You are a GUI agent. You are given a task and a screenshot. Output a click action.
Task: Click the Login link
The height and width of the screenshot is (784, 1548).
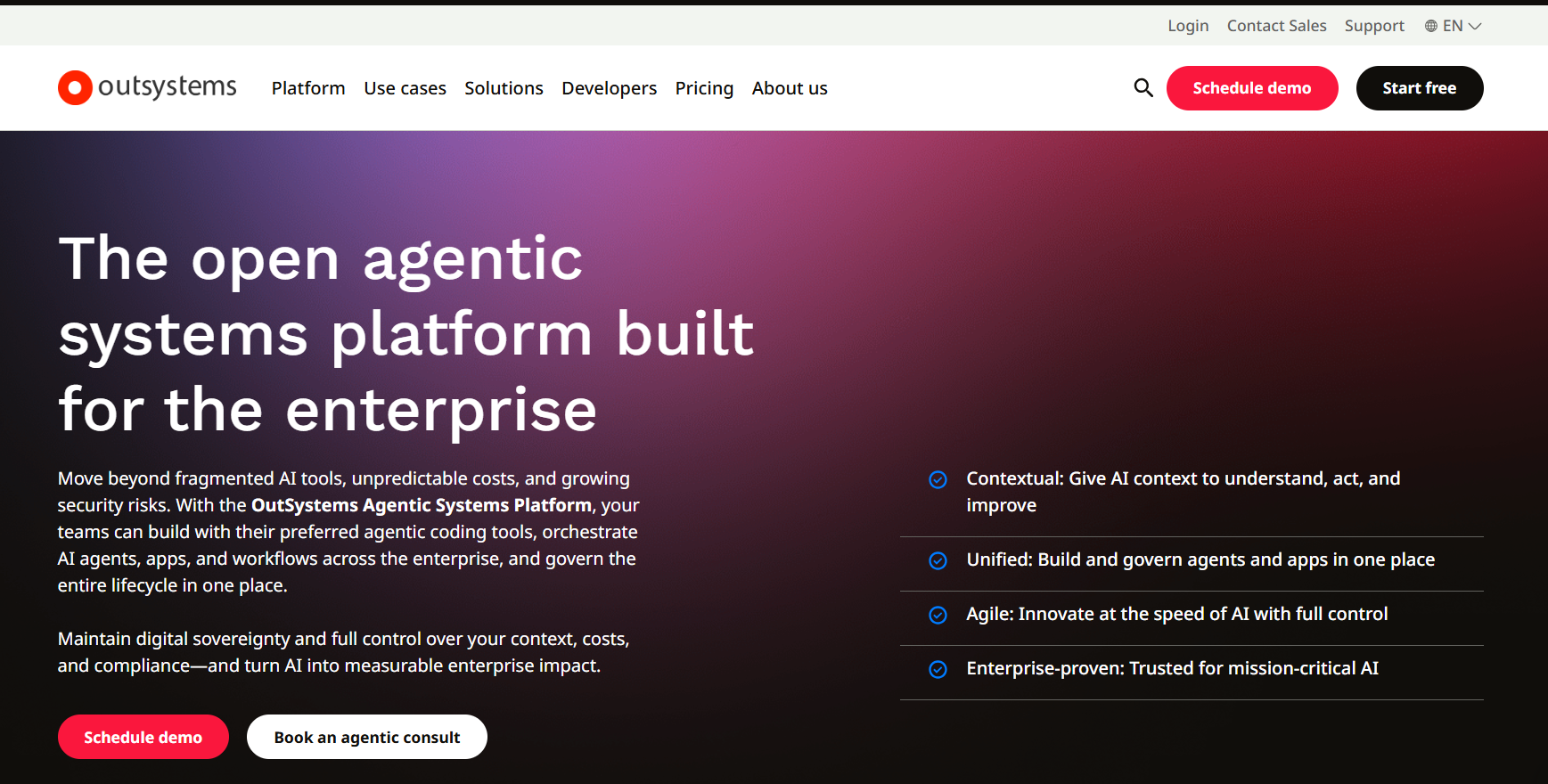tap(1188, 26)
